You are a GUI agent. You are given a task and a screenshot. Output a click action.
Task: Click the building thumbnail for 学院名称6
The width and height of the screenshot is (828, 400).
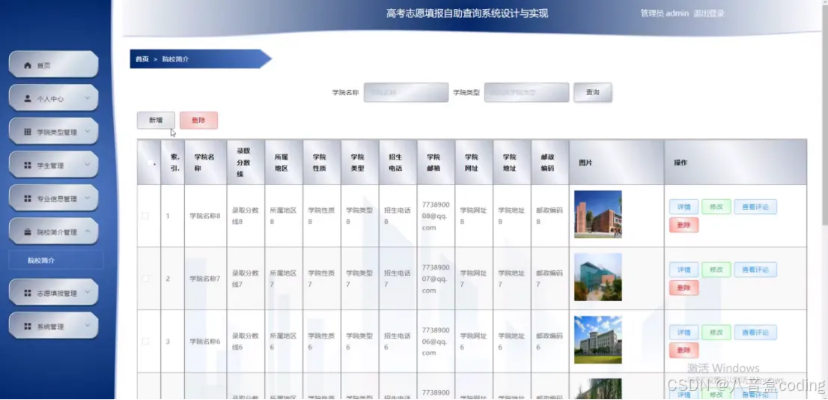598,340
